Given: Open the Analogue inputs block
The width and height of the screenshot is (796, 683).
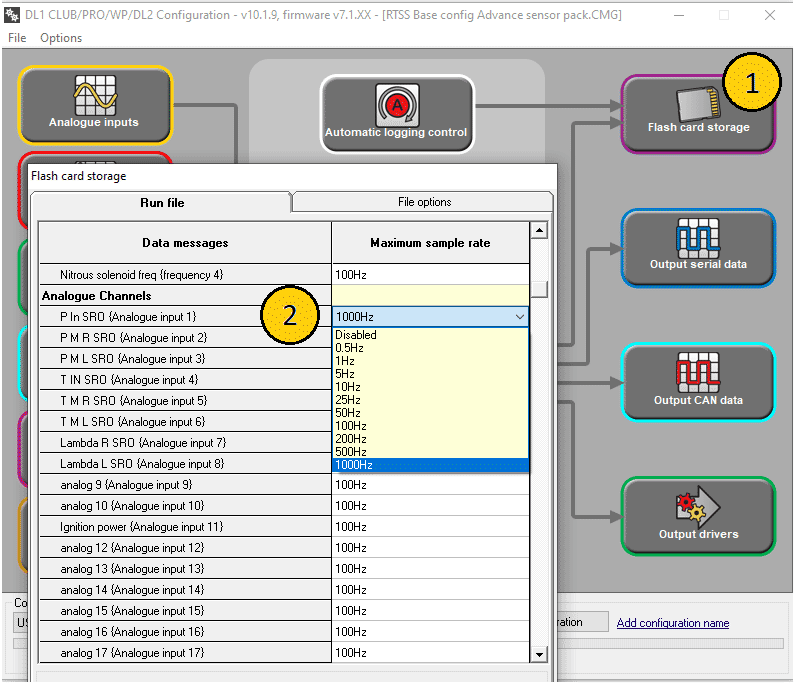Looking at the screenshot, I should (95, 104).
